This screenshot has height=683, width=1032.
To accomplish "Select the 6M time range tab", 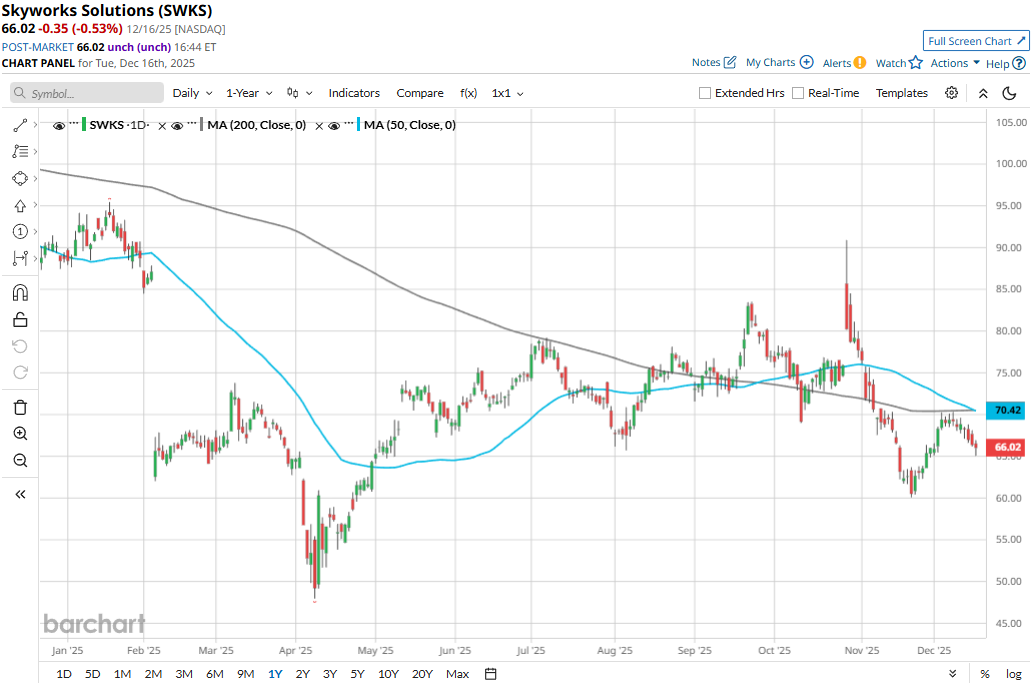I will [x=214, y=674].
